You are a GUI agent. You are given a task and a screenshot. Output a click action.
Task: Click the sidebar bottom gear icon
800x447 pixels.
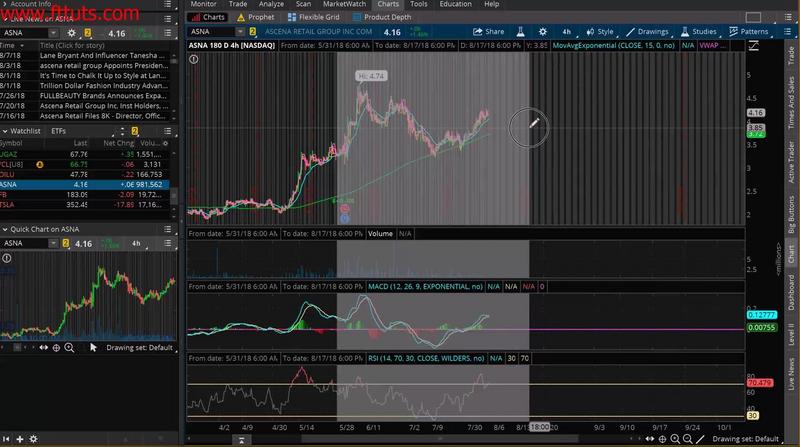(x=33, y=439)
